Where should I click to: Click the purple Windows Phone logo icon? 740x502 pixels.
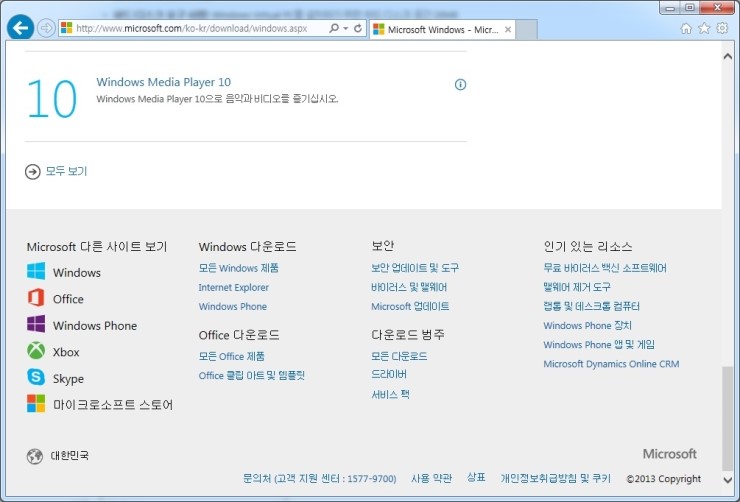click(36, 324)
